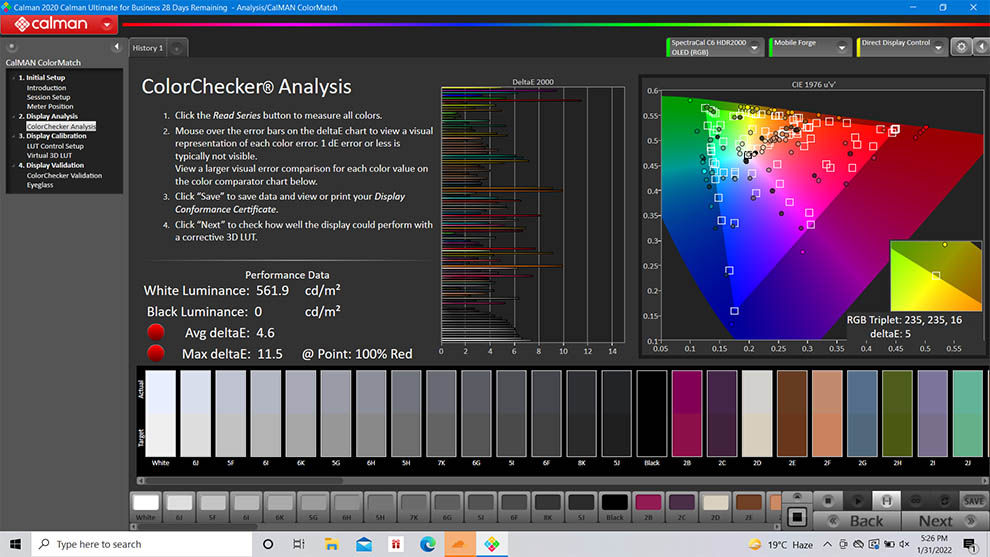The height and width of the screenshot is (557, 990).
Task: Click the red Avg deltaE indicator
Action: click(x=156, y=332)
